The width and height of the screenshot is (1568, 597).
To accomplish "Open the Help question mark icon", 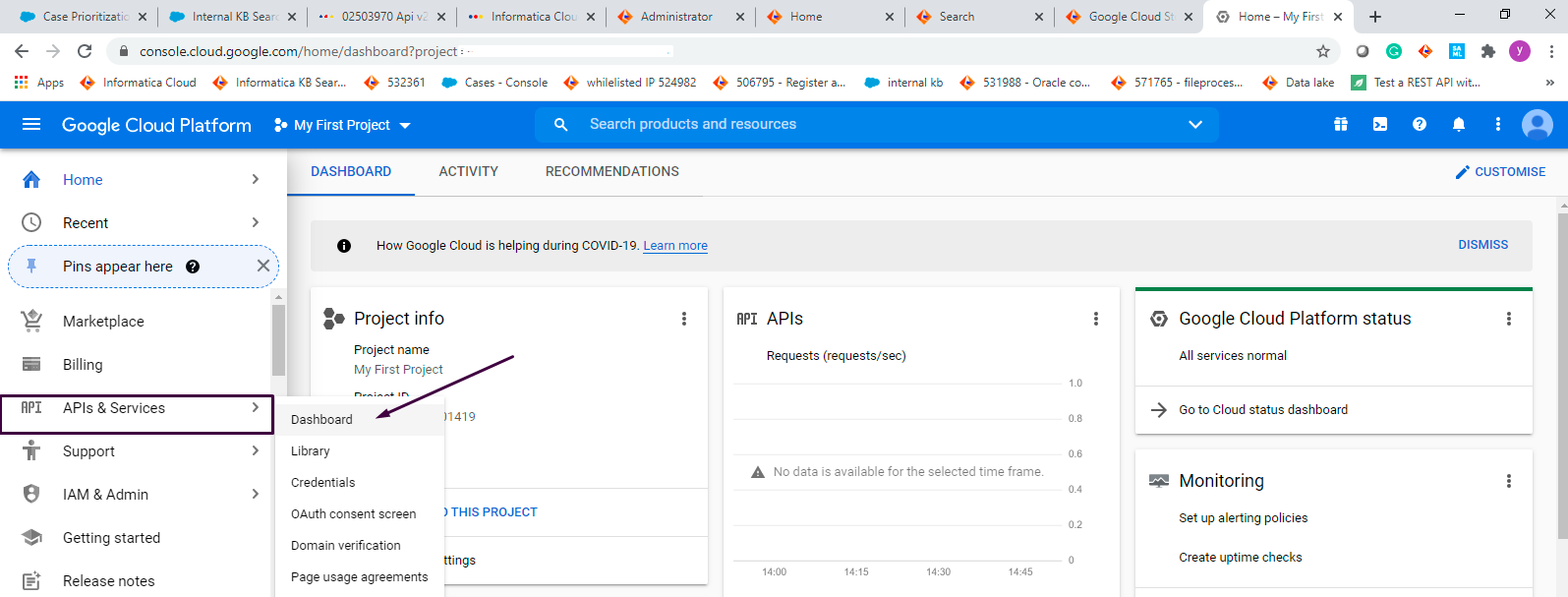I will point(1420,124).
